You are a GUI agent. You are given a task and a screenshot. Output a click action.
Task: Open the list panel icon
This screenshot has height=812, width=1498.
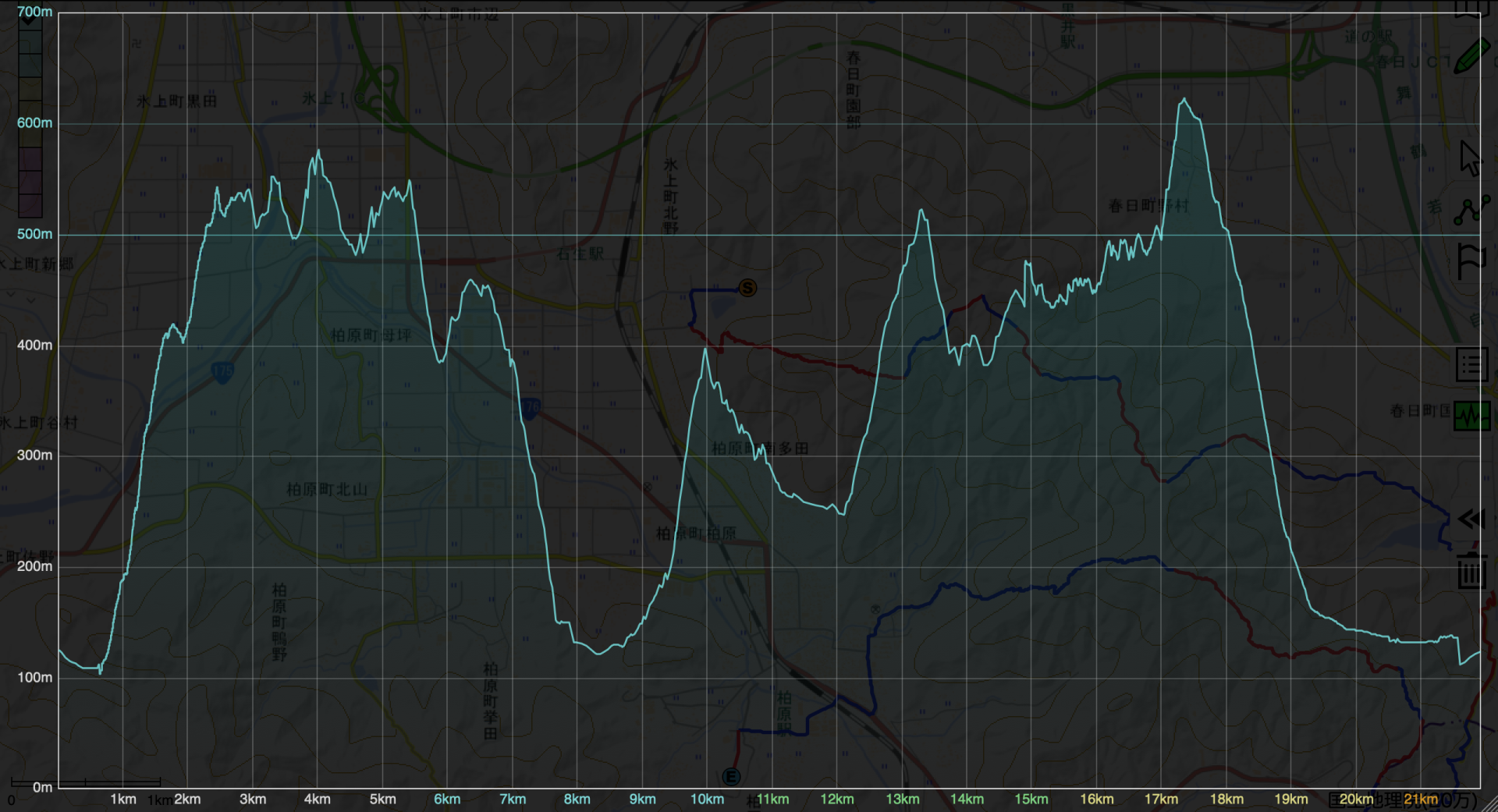tap(1471, 364)
